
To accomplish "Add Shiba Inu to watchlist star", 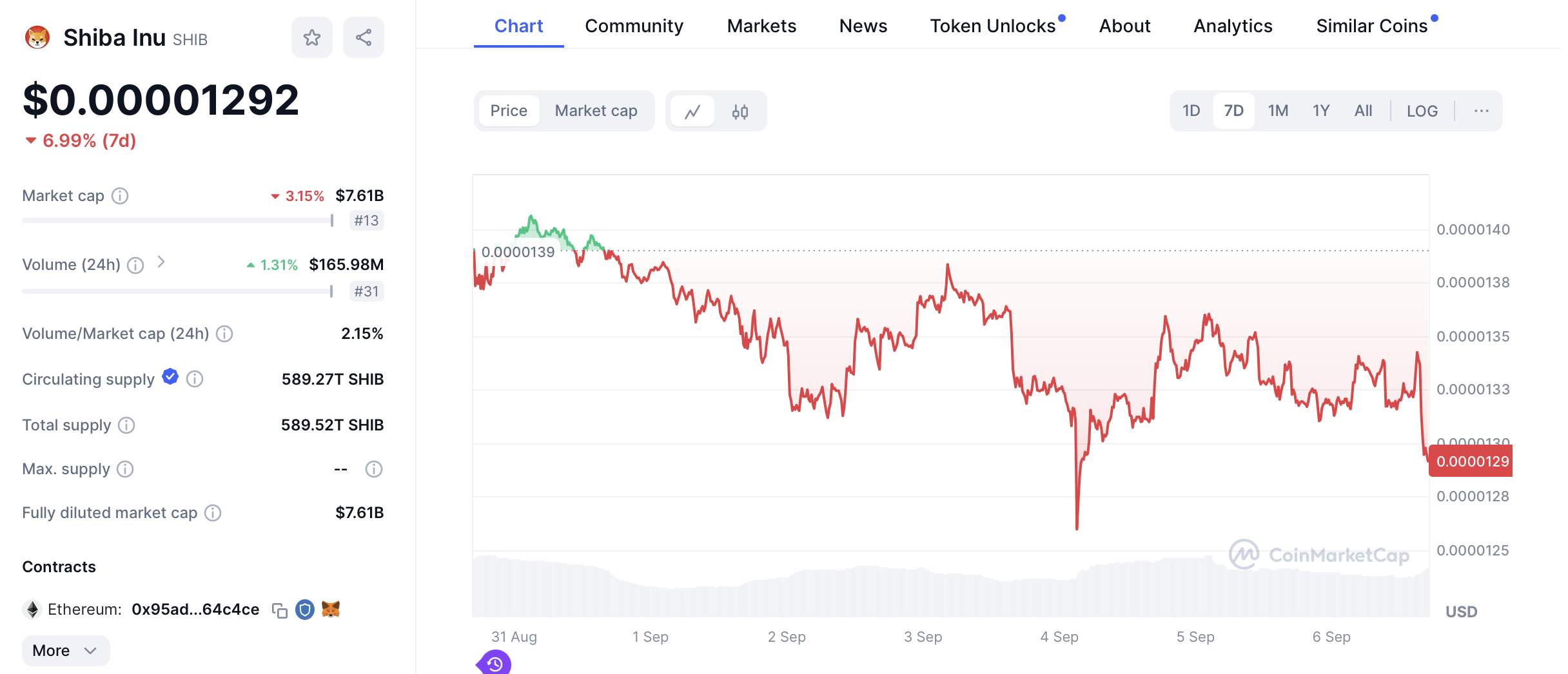I will coord(312,37).
